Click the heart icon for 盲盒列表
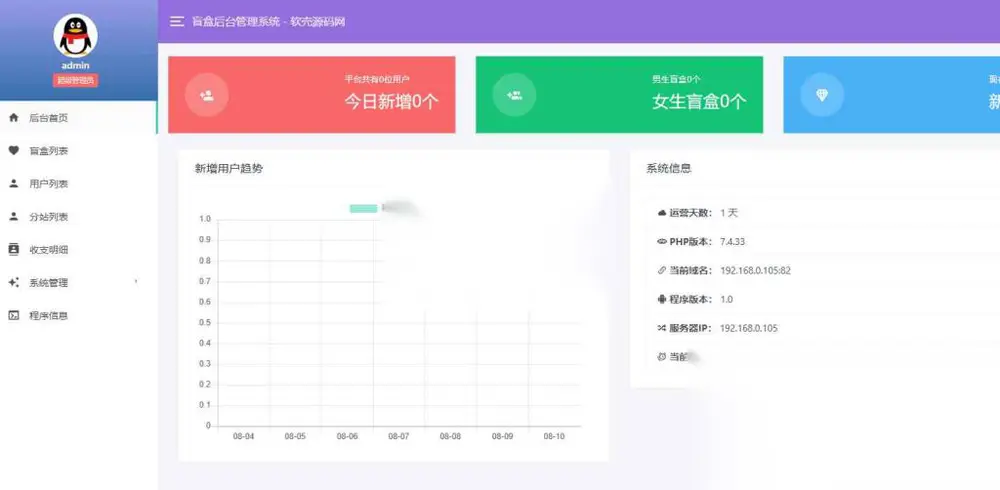The height and width of the screenshot is (490, 1000). click(13, 151)
